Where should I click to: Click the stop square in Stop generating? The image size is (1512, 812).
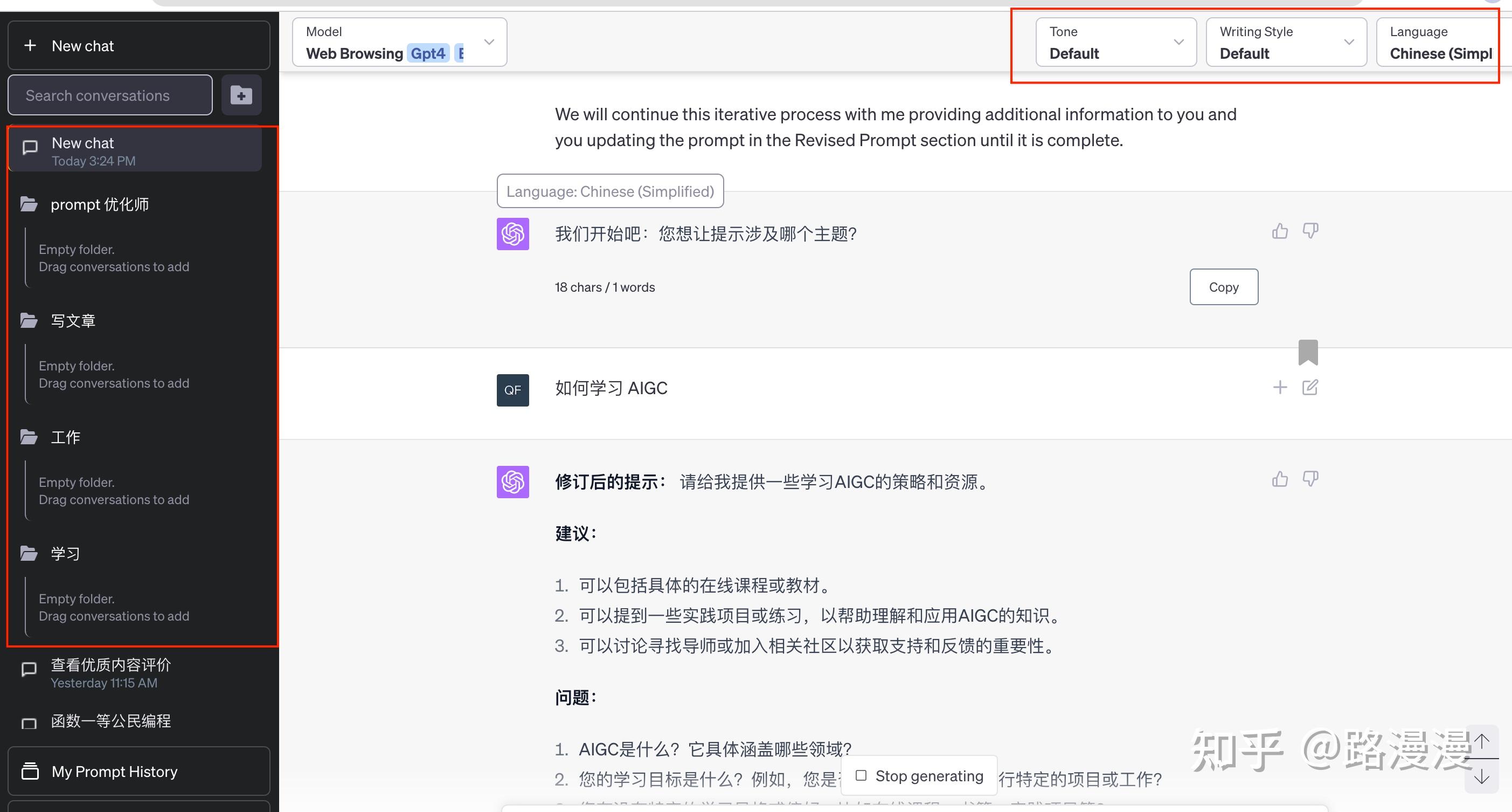coord(861,775)
